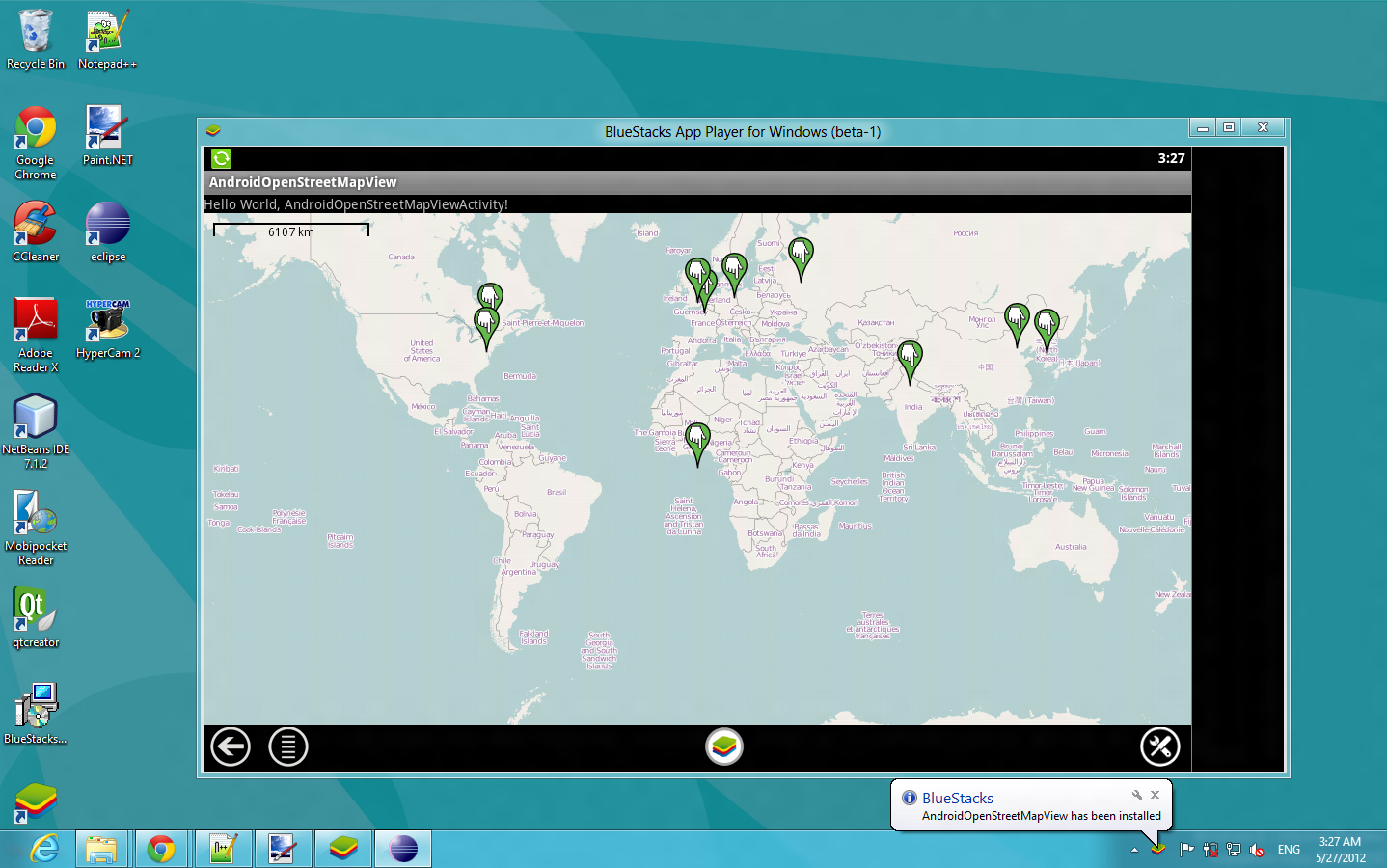
Task: Tap the map marker over Danmark
Action: (734, 275)
